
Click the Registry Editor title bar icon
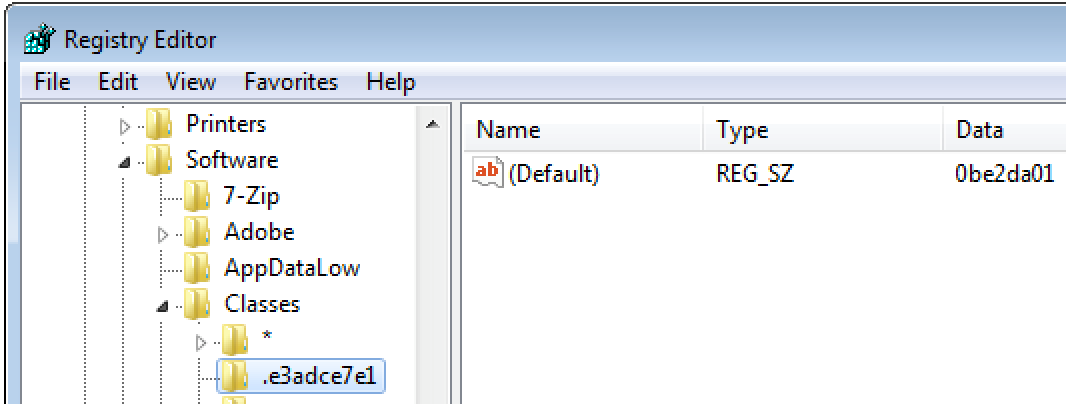(x=40, y=39)
